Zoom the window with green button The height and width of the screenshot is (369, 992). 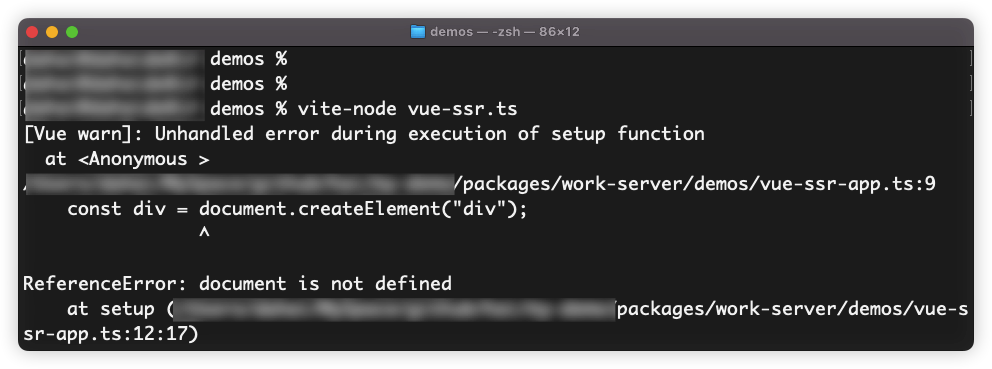pos(72,32)
